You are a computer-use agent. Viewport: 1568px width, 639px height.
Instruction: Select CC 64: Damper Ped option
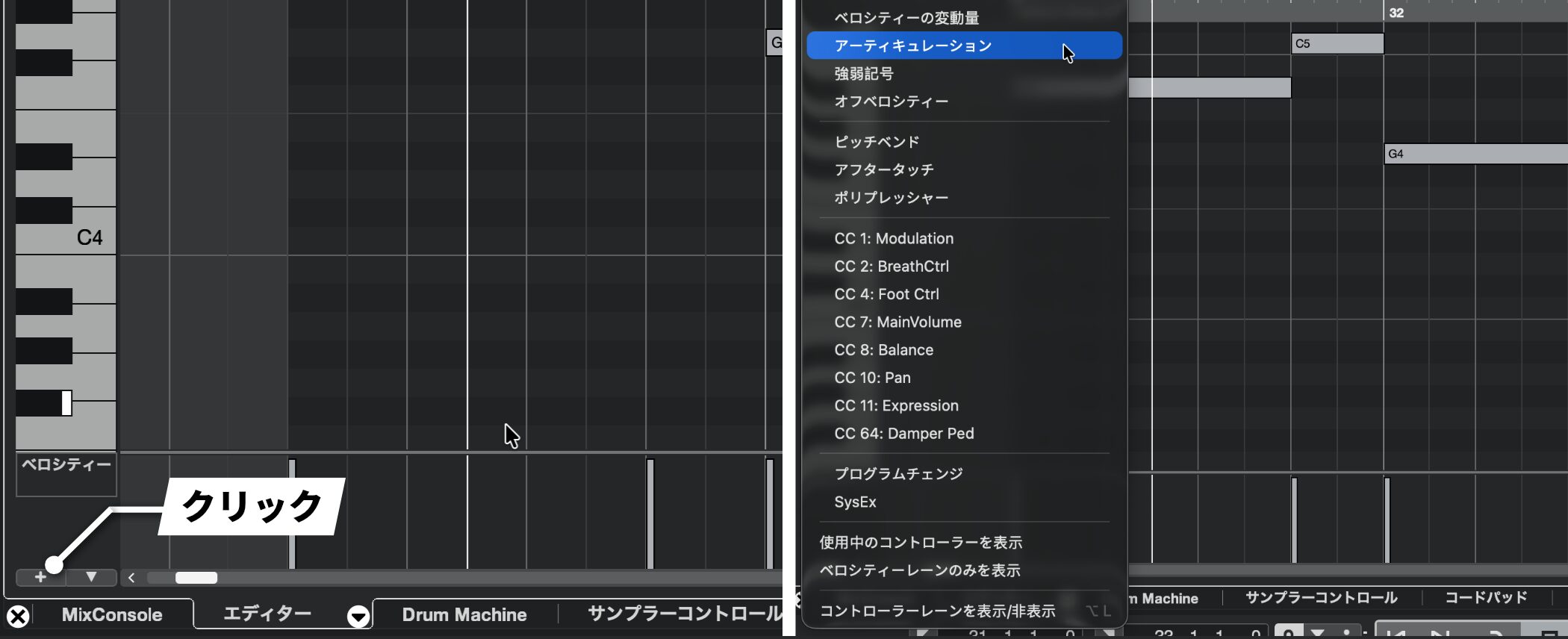click(x=903, y=434)
